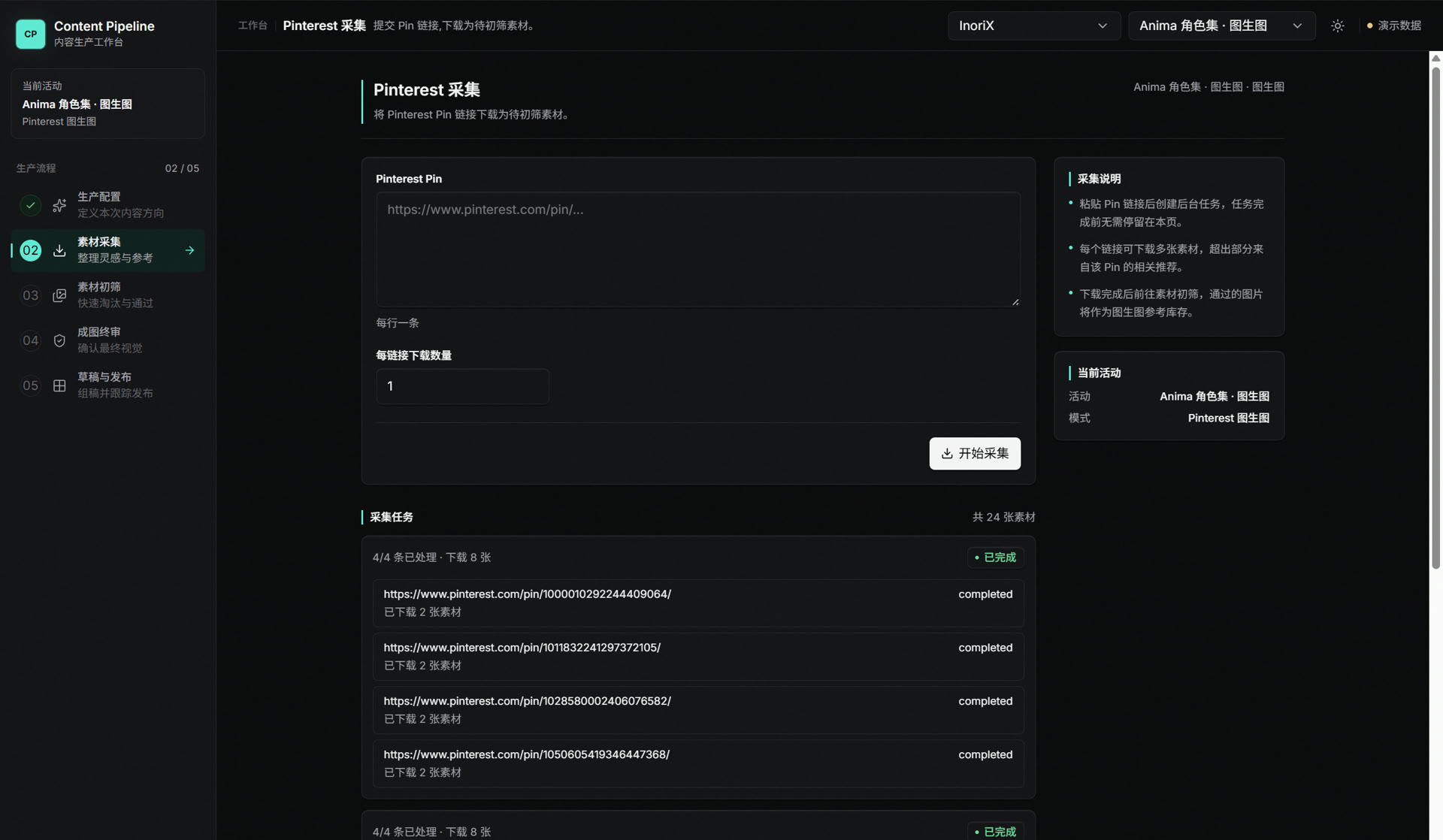Go to the 草稿与发布 step
1443x840 pixels.
pyautogui.click(x=108, y=385)
